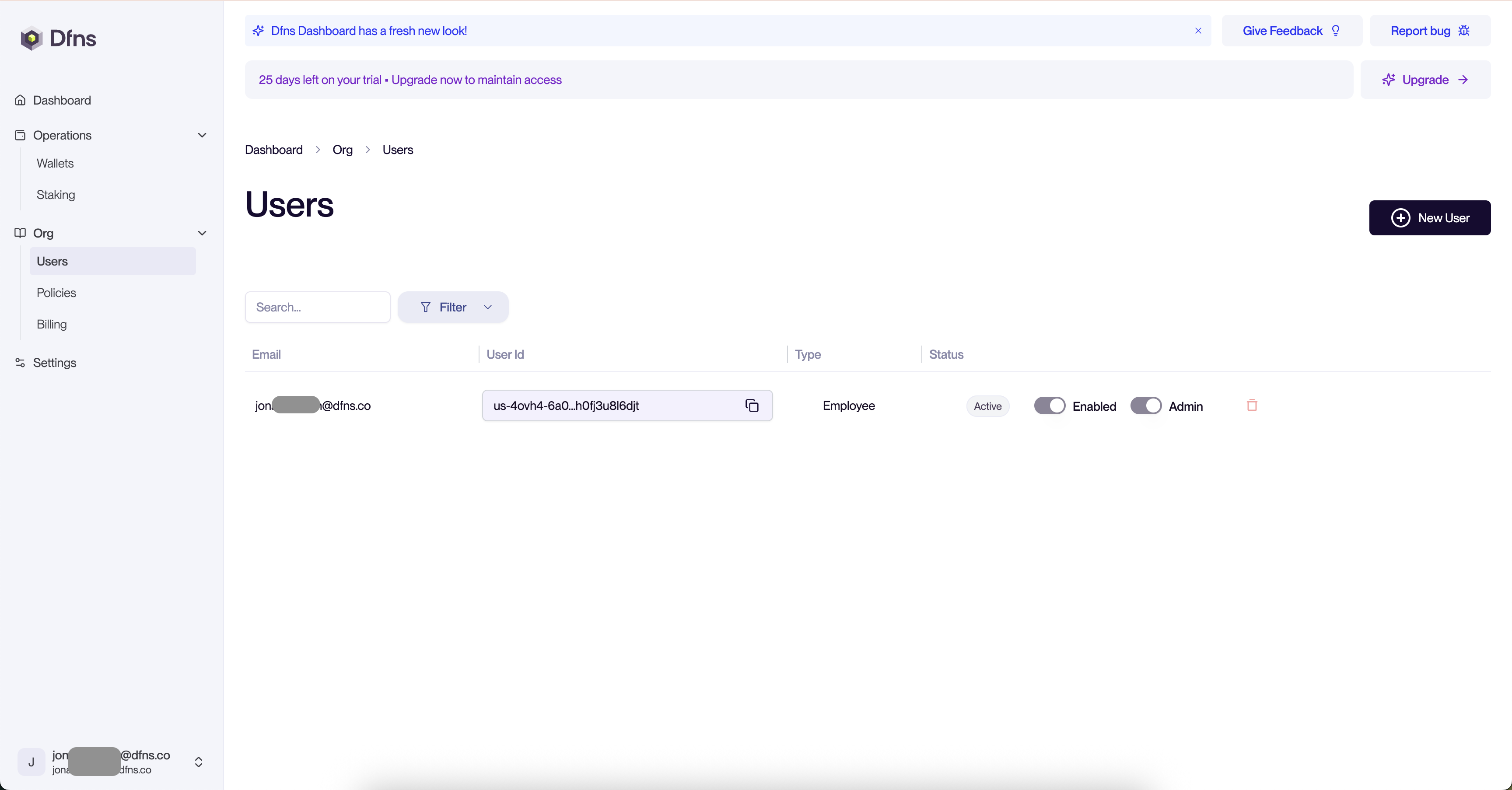Toggle the Admin switch for the user
Viewport: 1512px width, 790px height.
1146,405
